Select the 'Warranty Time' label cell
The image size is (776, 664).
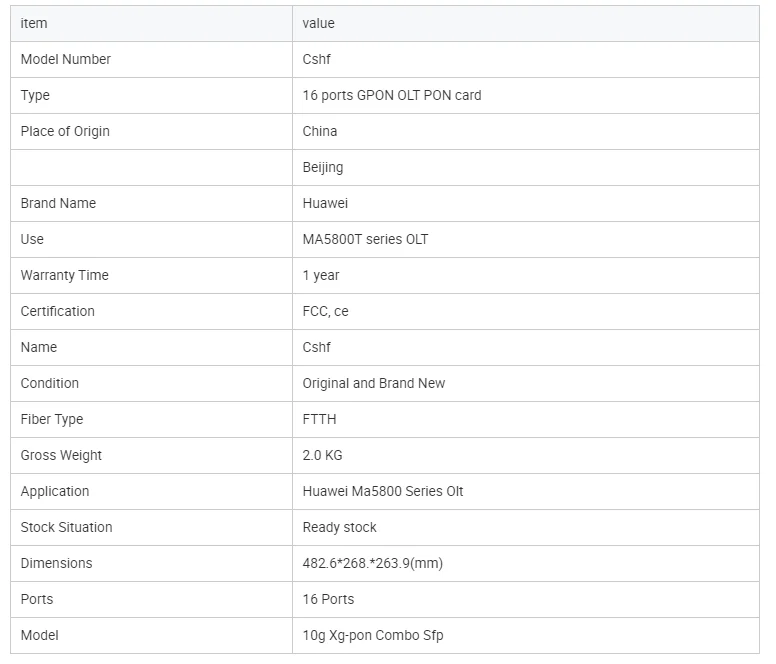(x=65, y=275)
